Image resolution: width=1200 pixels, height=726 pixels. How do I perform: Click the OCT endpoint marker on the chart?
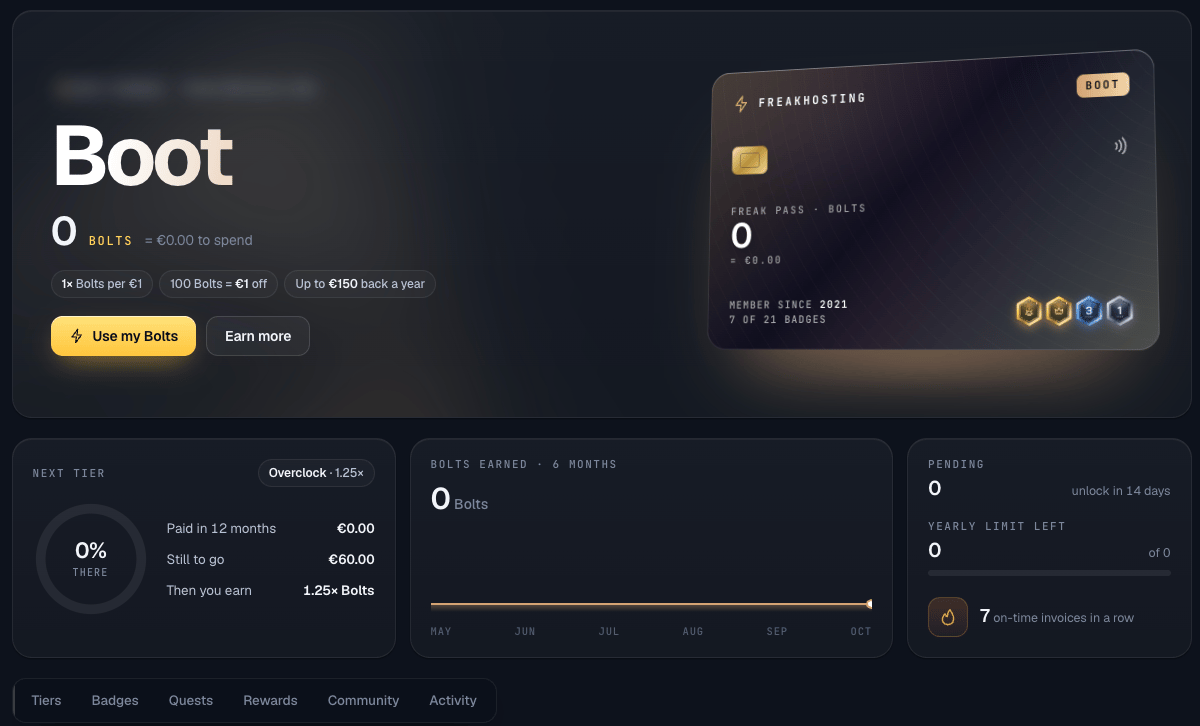869,604
